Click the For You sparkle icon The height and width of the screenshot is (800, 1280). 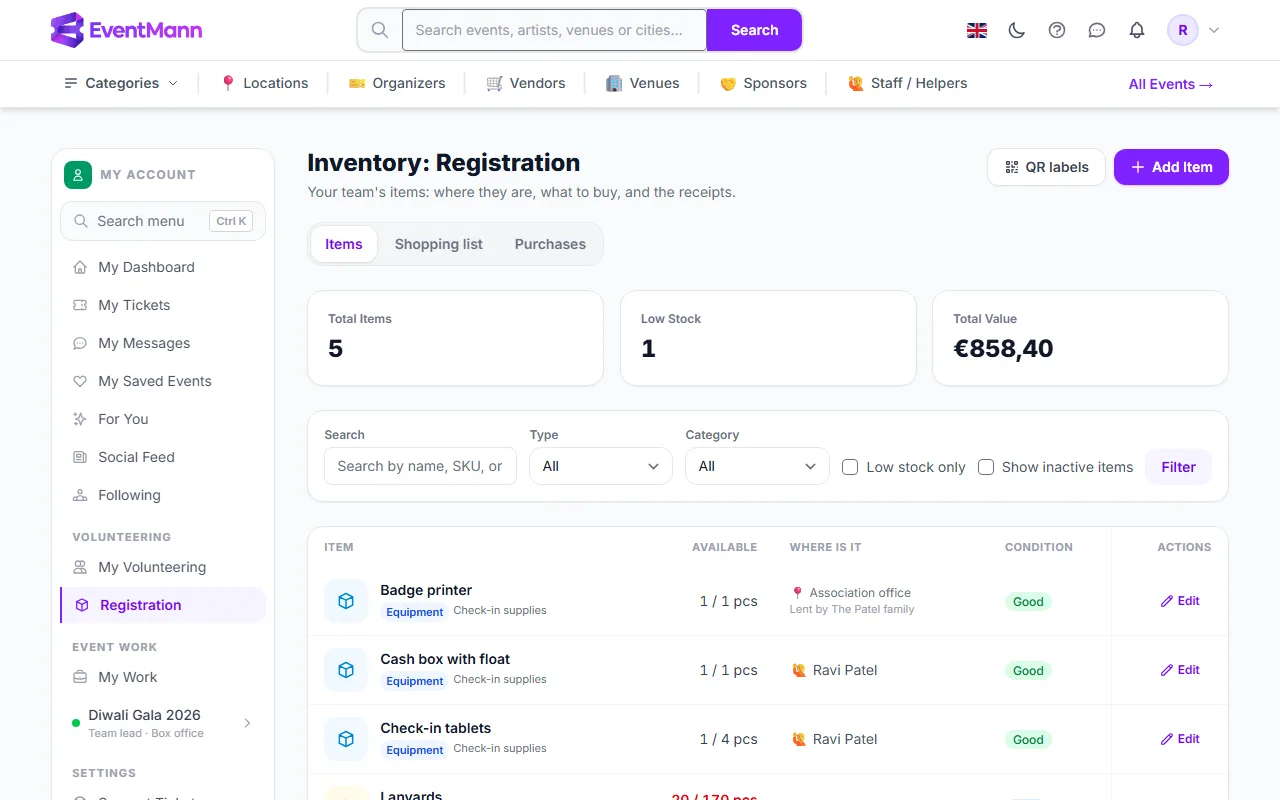(80, 419)
